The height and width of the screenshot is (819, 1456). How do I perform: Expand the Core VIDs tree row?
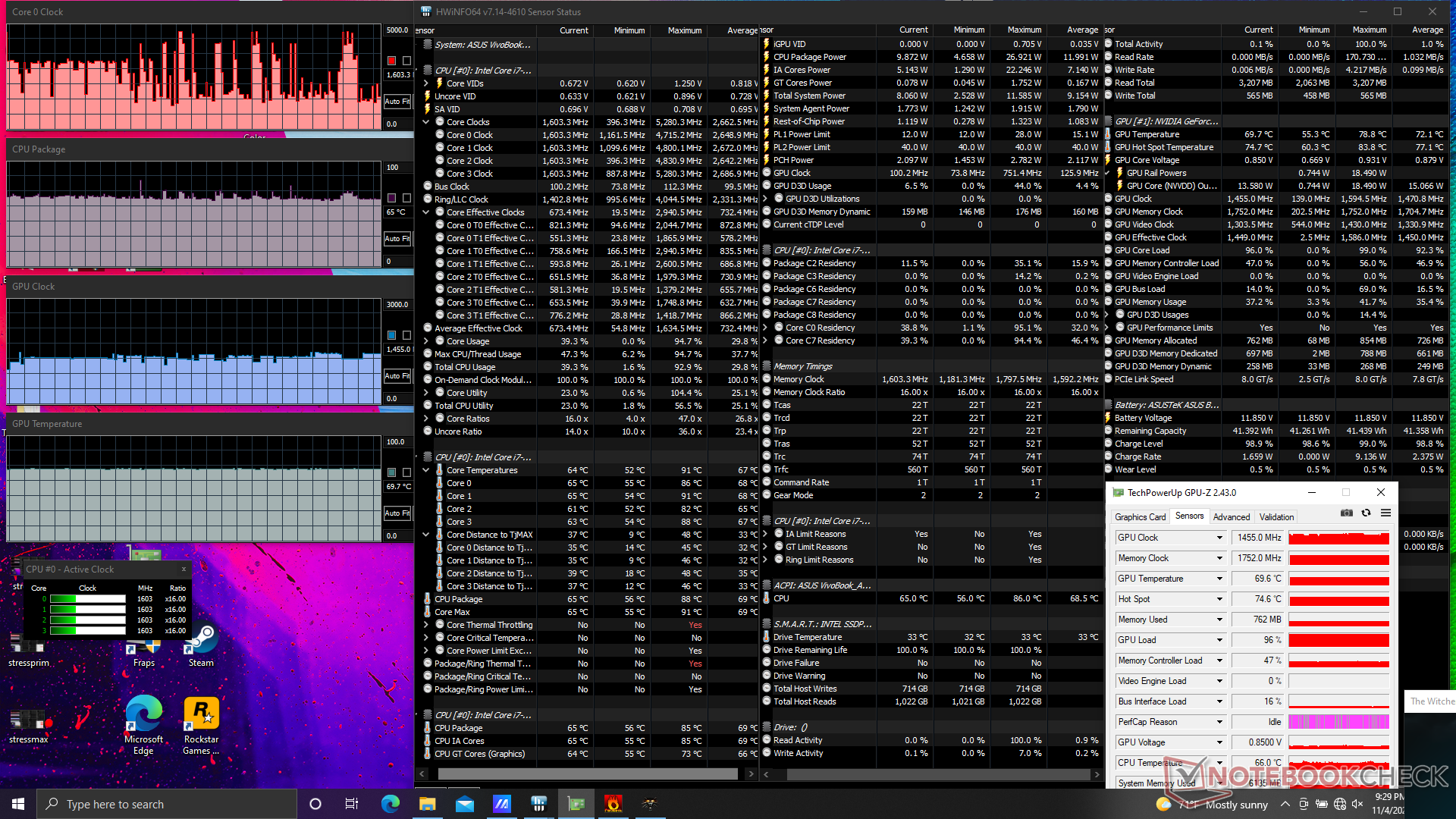[426, 83]
